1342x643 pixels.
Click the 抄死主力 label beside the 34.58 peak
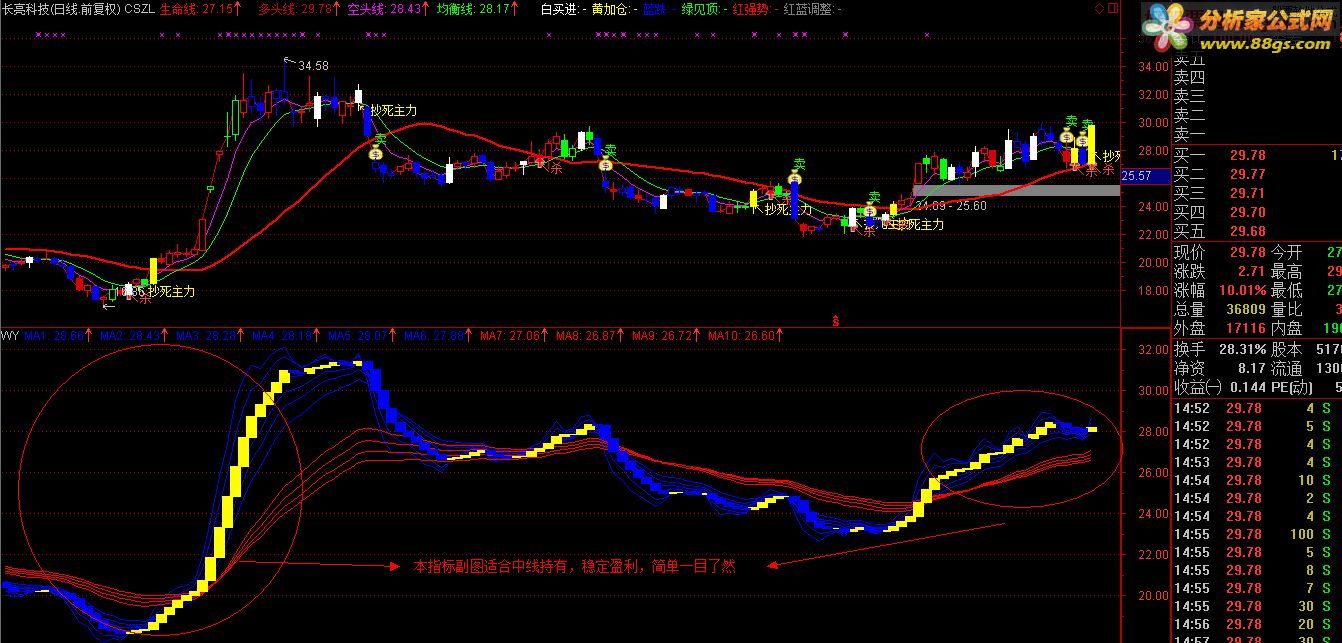click(x=392, y=110)
